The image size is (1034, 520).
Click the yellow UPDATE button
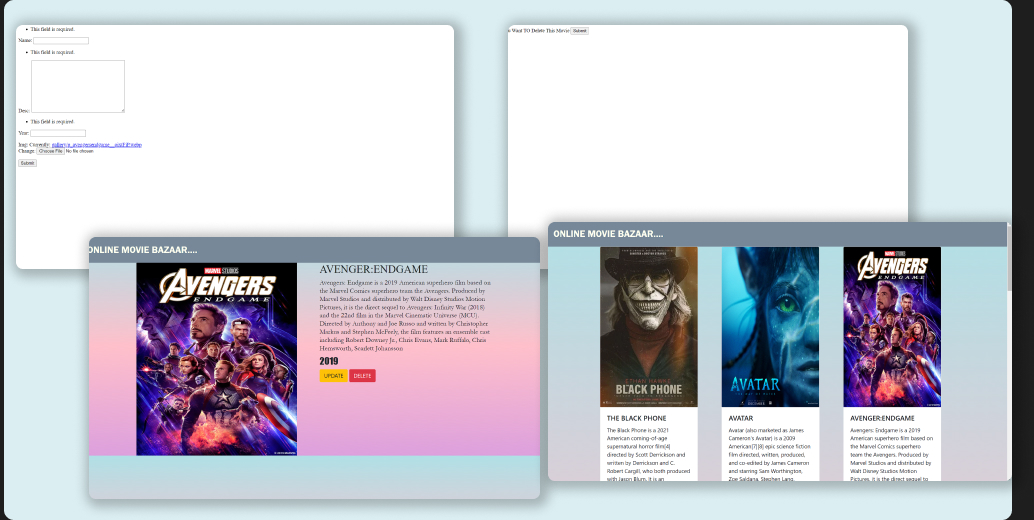(x=334, y=376)
